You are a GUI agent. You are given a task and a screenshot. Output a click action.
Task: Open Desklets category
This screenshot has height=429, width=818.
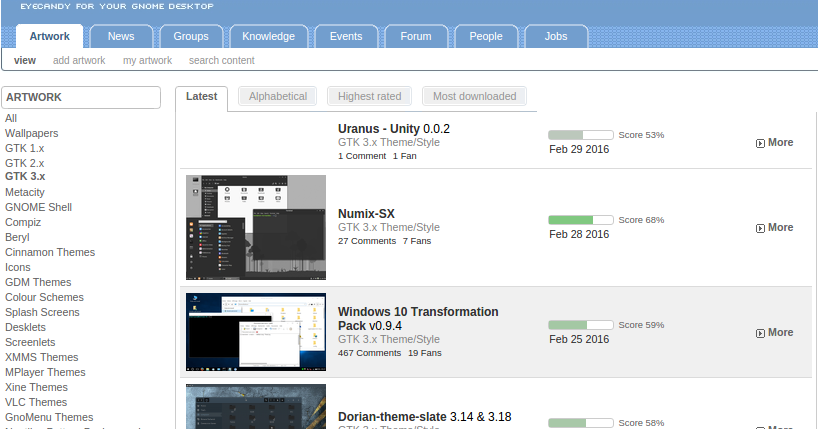pyautogui.click(x=26, y=327)
